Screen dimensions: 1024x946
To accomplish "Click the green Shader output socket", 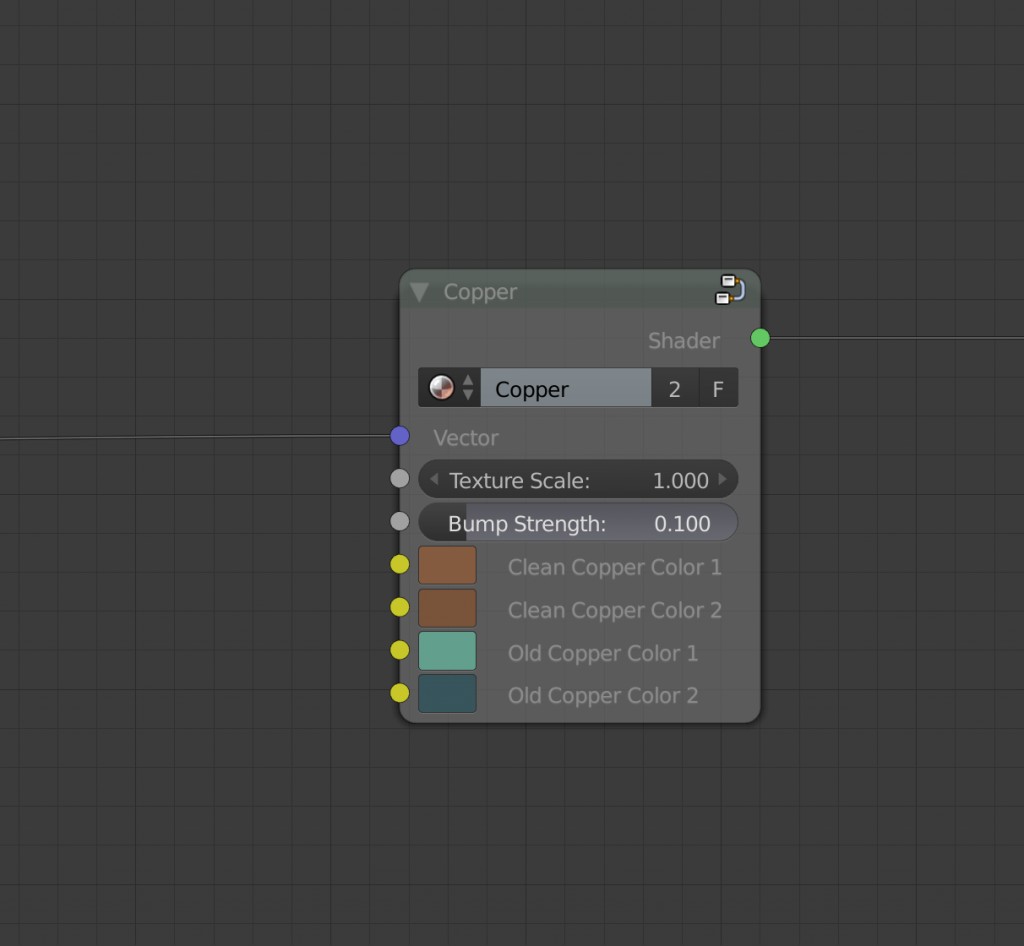I will click(x=759, y=338).
